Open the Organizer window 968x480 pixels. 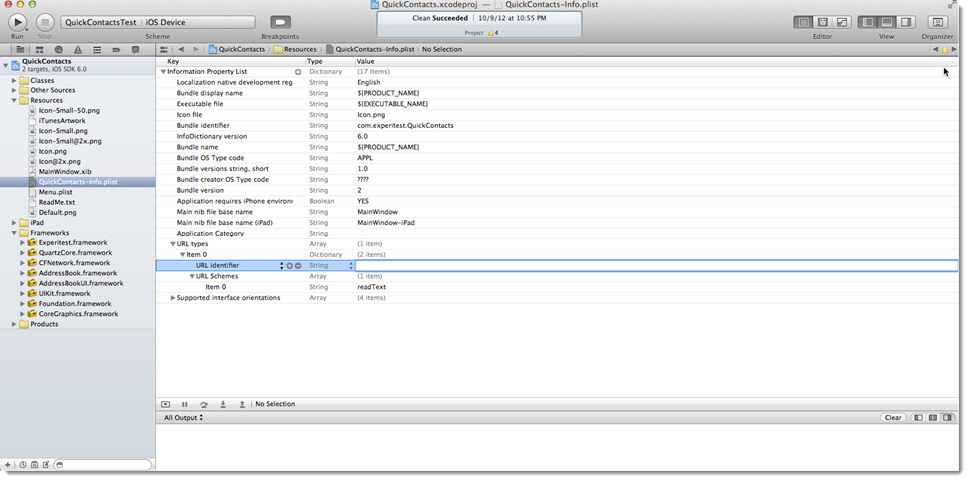click(937, 21)
